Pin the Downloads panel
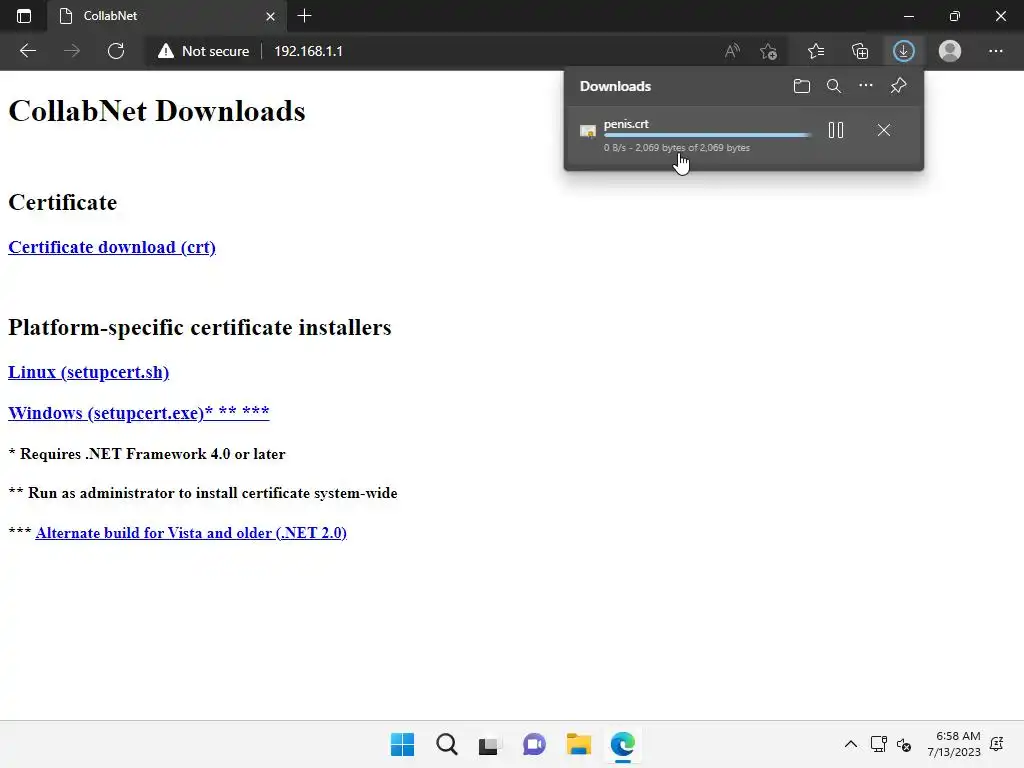Image resolution: width=1024 pixels, height=768 pixels. click(899, 86)
